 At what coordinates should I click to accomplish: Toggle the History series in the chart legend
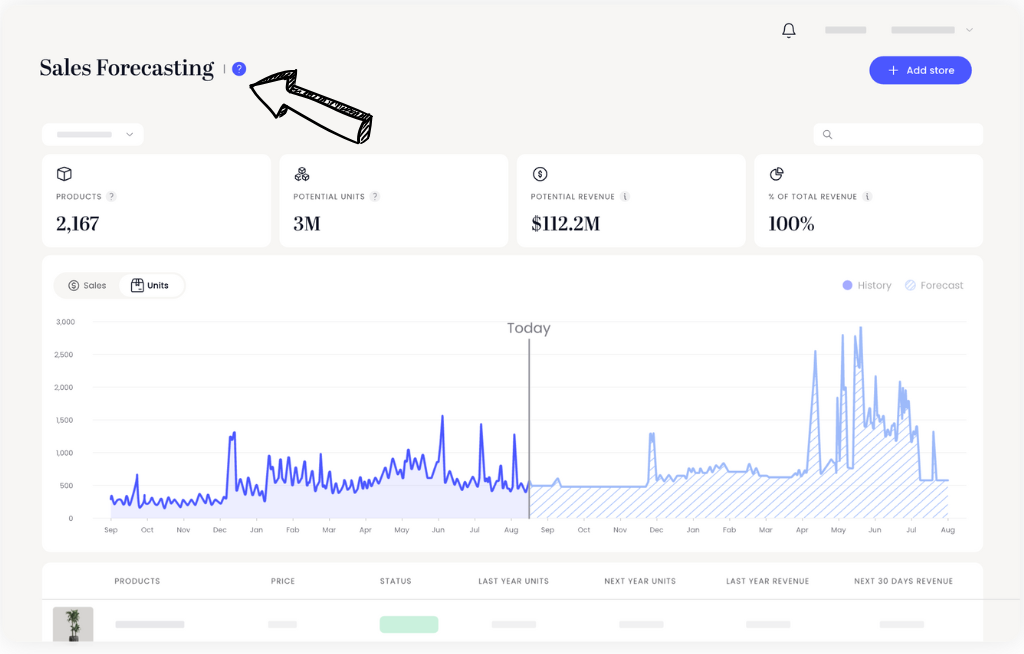[x=866, y=285]
